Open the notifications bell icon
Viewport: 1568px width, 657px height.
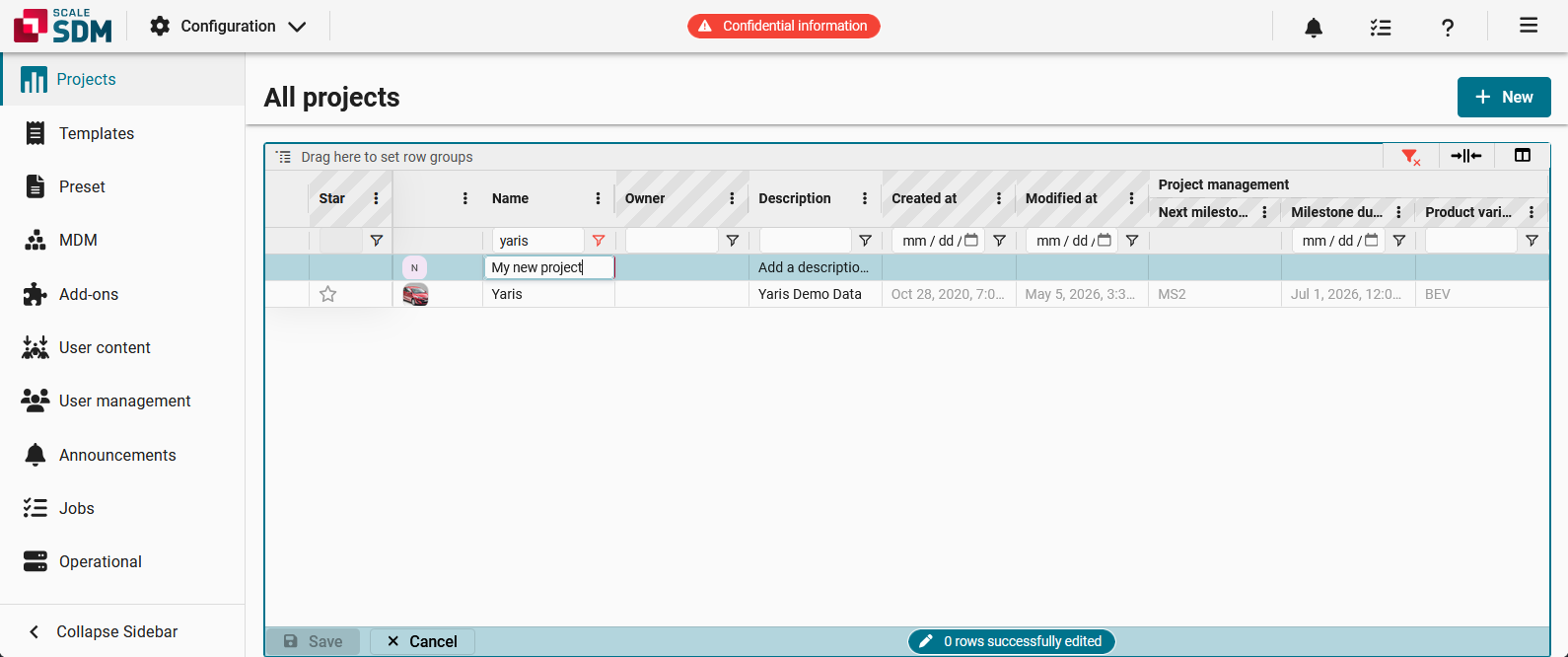1314,28
